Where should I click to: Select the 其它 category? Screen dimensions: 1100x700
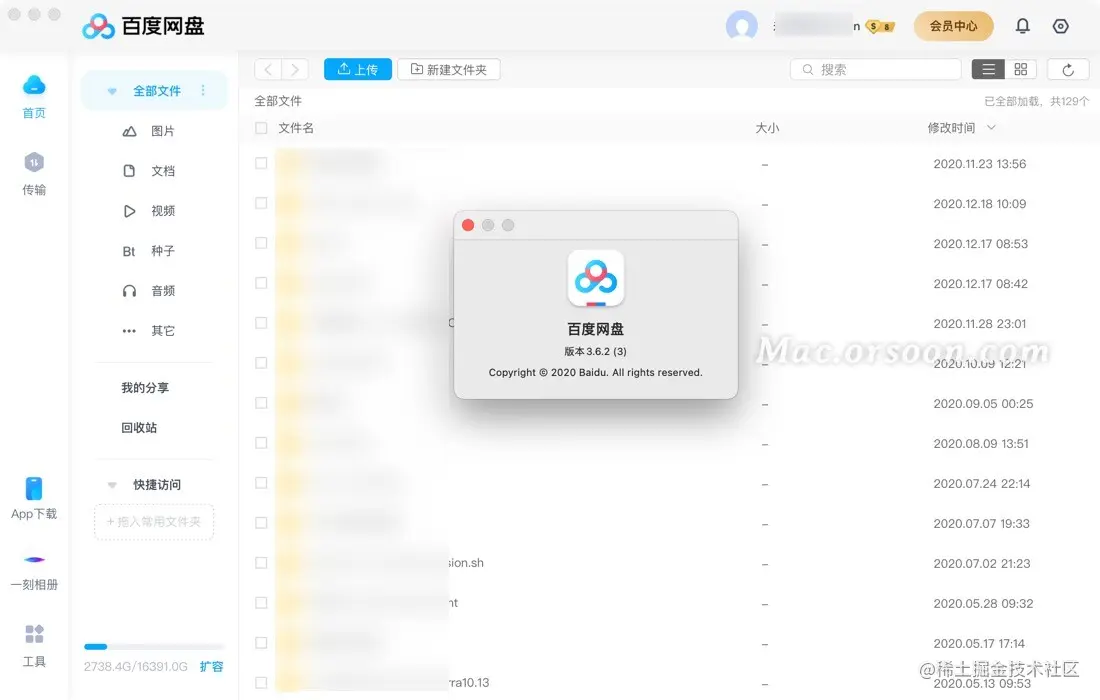[149, 331]
